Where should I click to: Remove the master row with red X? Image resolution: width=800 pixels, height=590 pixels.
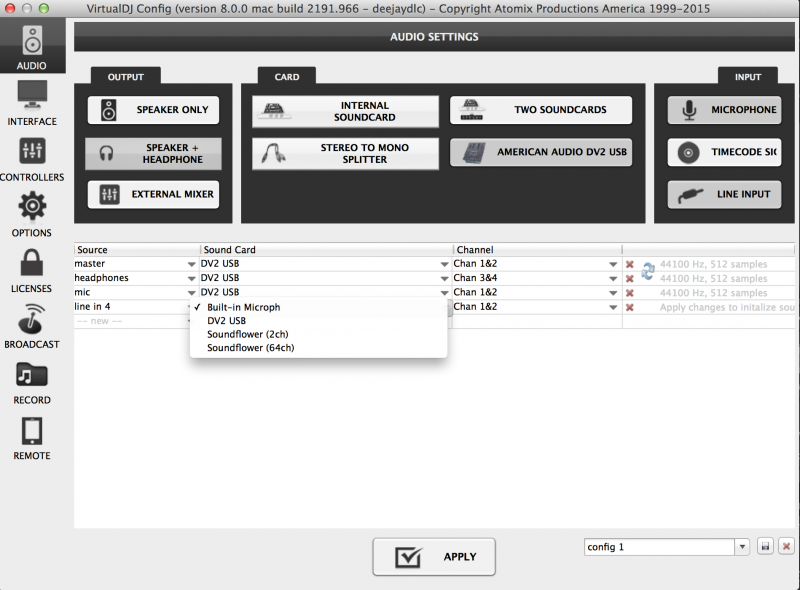[x=630, y=264]
